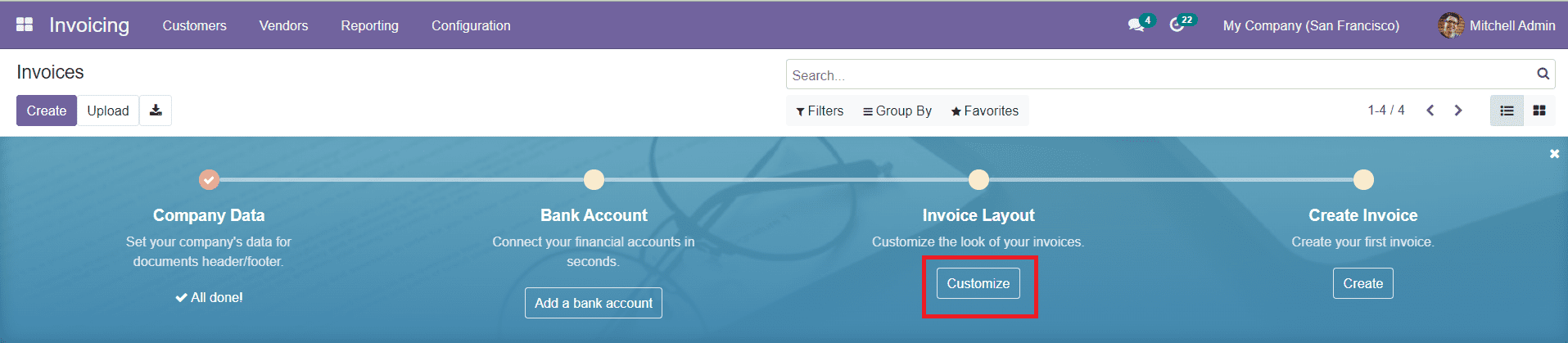The height and width of the screenshot is (343, 1568).
Task: Open the Reporting menu
Action: 369,25
